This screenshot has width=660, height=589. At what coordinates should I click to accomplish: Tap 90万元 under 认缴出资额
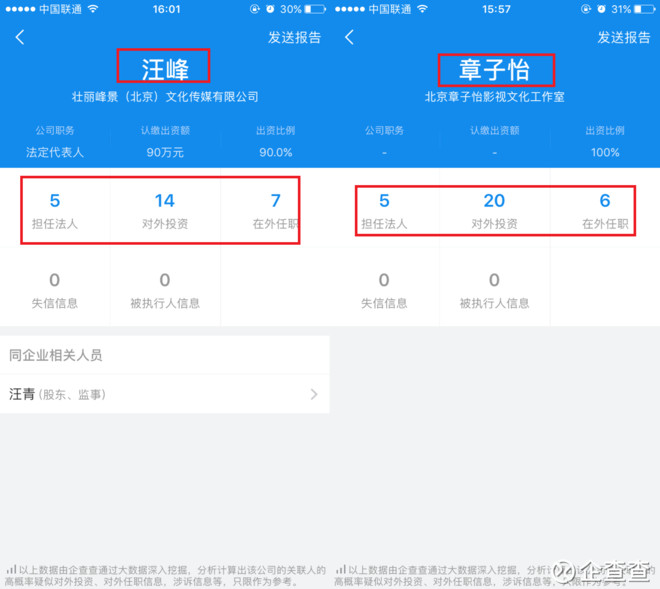pyautogui.click(x=165, y=152)
